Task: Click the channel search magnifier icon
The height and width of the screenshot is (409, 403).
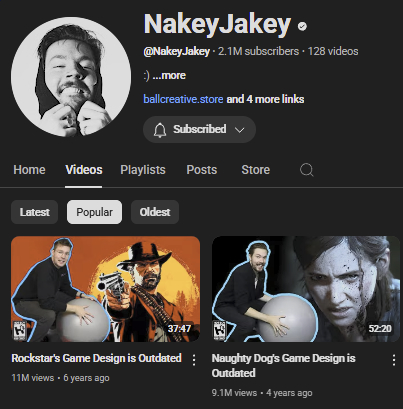Action: (306, 170)
